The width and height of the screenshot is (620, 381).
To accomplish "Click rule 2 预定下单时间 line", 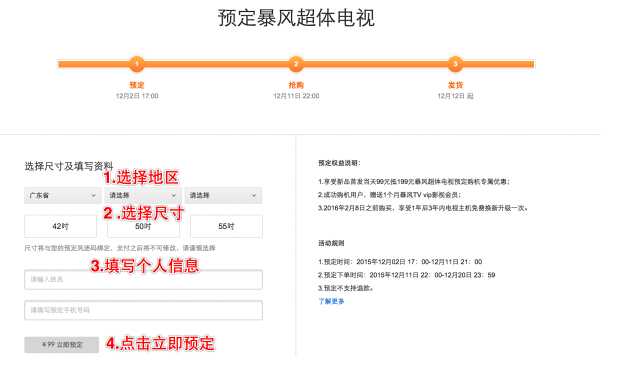I will click(x=407, y=275).
